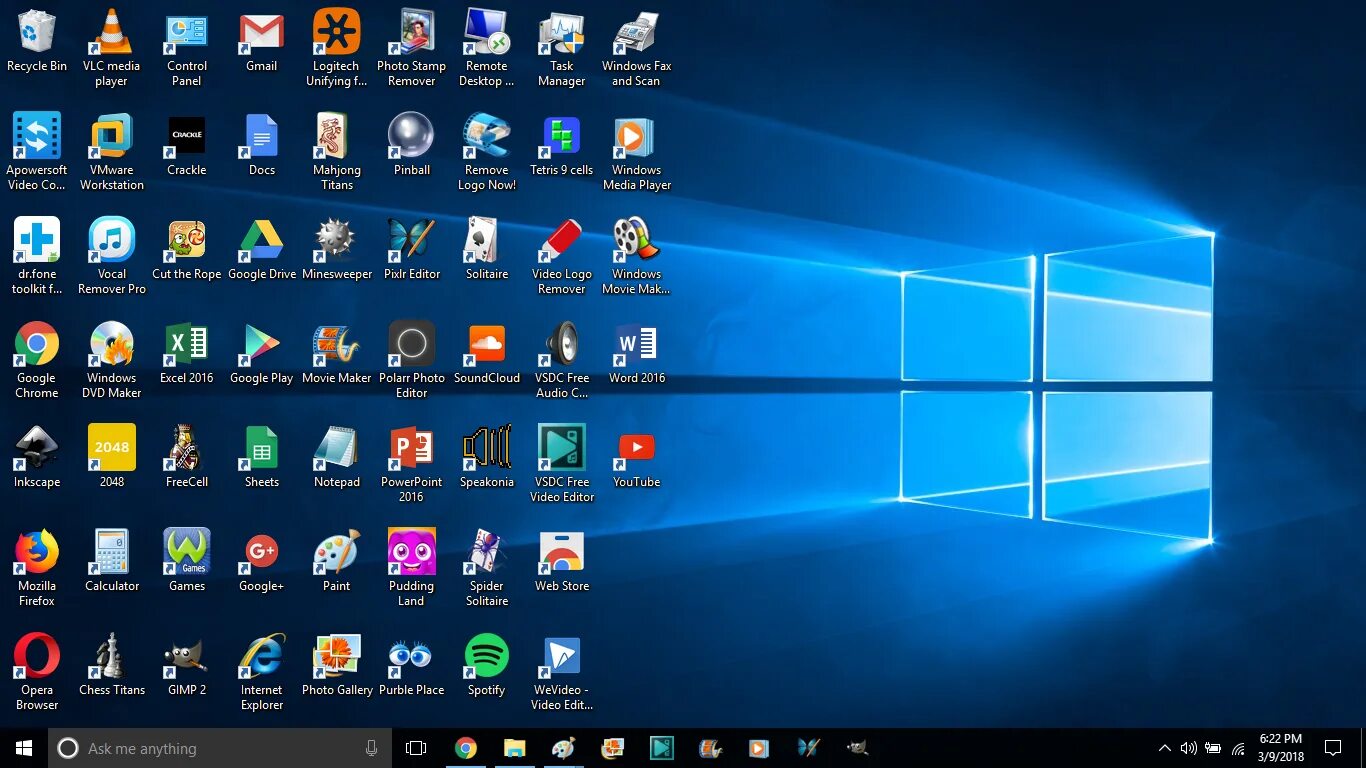Open File Explorer from the taskbar
The width and height of the screenshot is (1366, 768).
[514, 748]
